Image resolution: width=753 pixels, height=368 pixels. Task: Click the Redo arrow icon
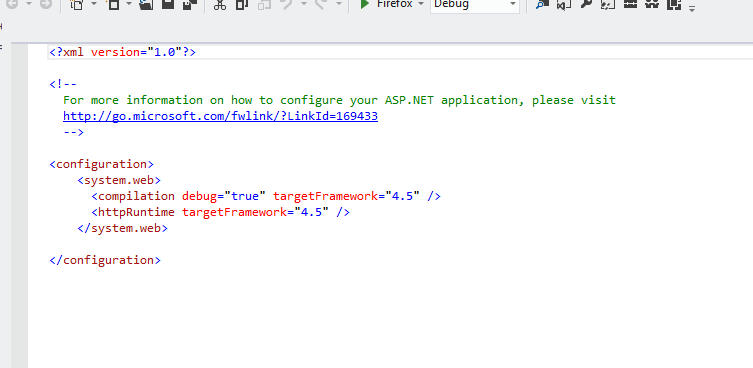(x=322, y=4)
